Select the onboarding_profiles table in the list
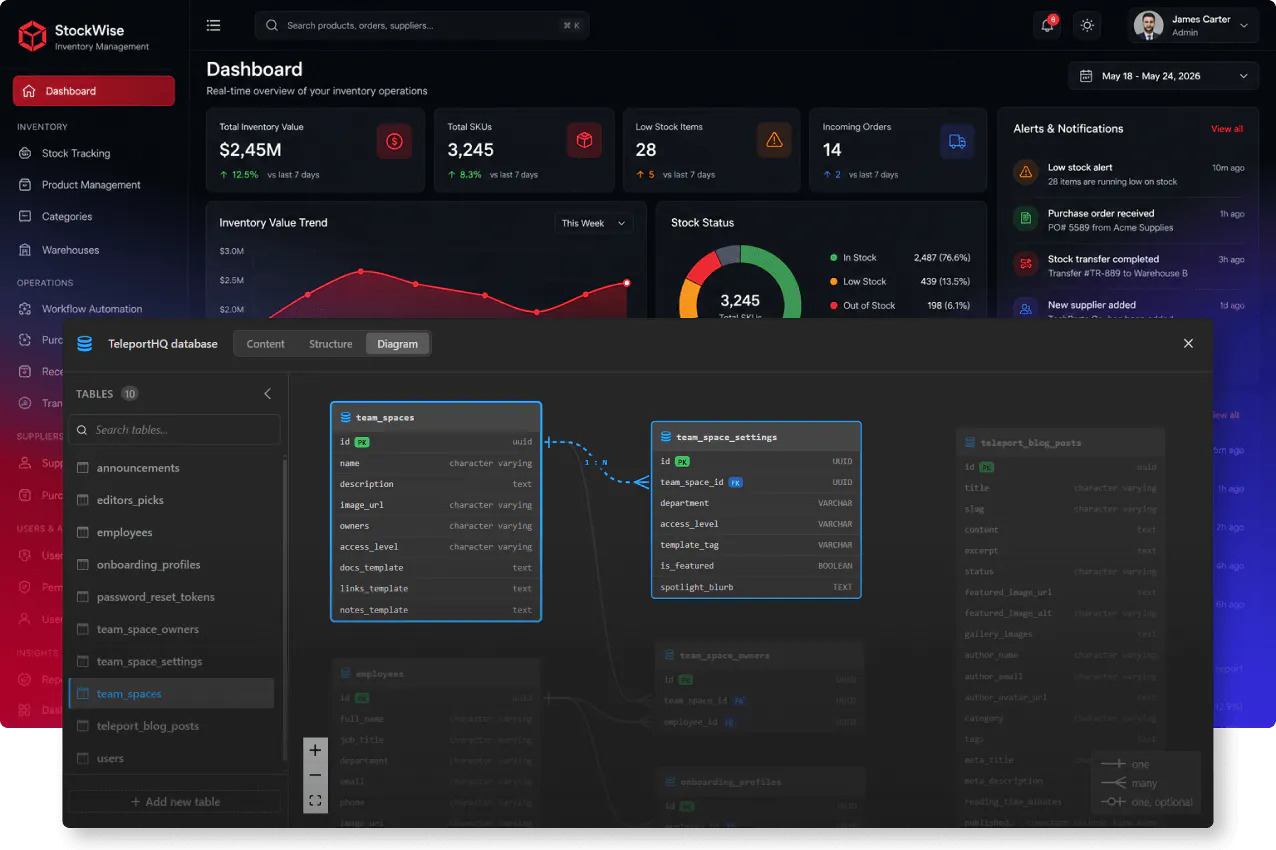Image resolution: width=1276 pixels, height=850 pixels. click(x=171, y=565)
